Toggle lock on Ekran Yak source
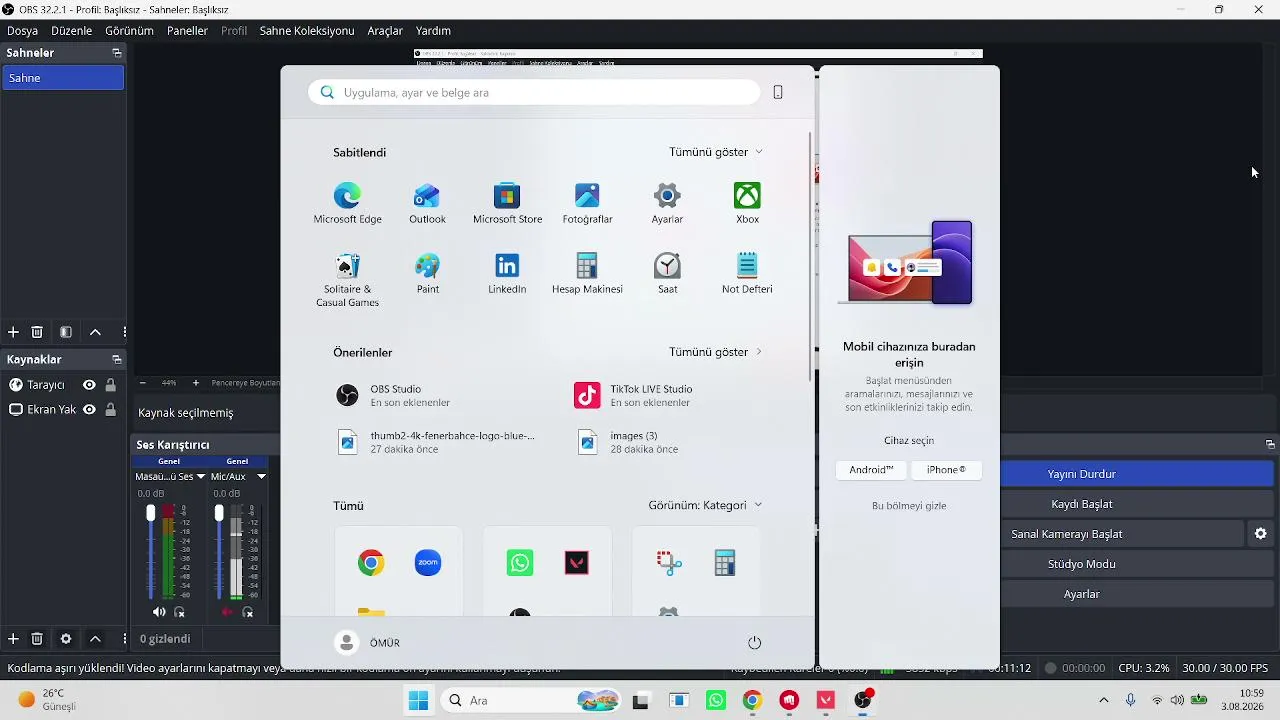 point(111,409)
